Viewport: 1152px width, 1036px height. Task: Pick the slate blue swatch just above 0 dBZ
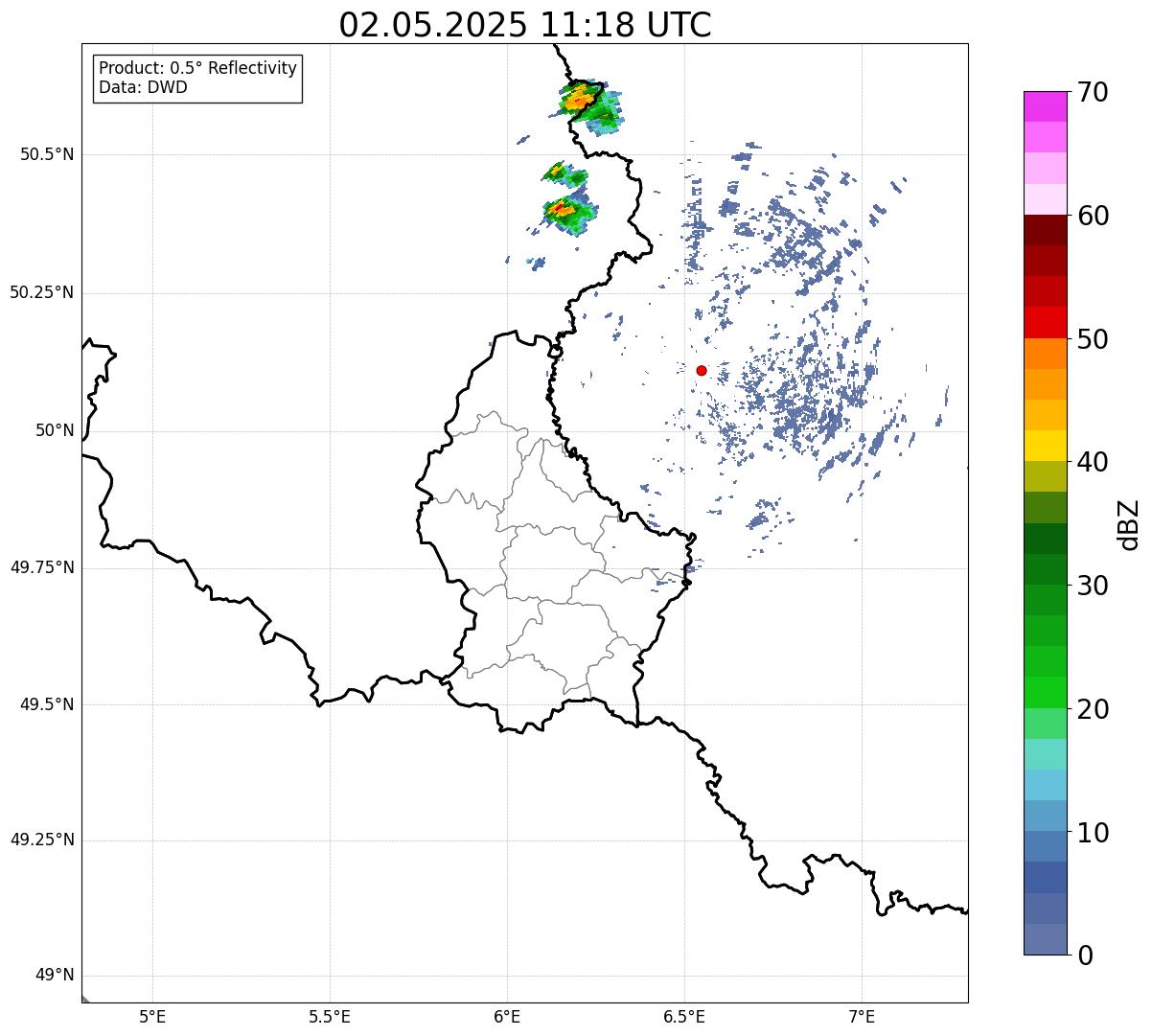click(1046, 939)
